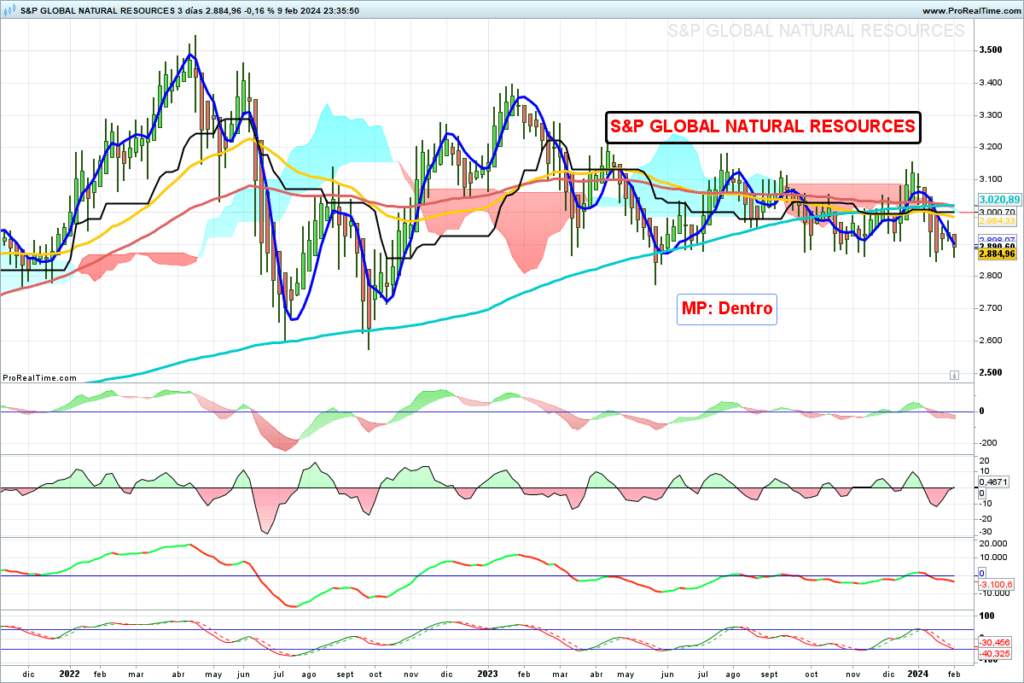The width and height of the screenshot is (1024, 683).
Task: Click the 2022 year label on time axis
Action: click(x=69, y=674)
